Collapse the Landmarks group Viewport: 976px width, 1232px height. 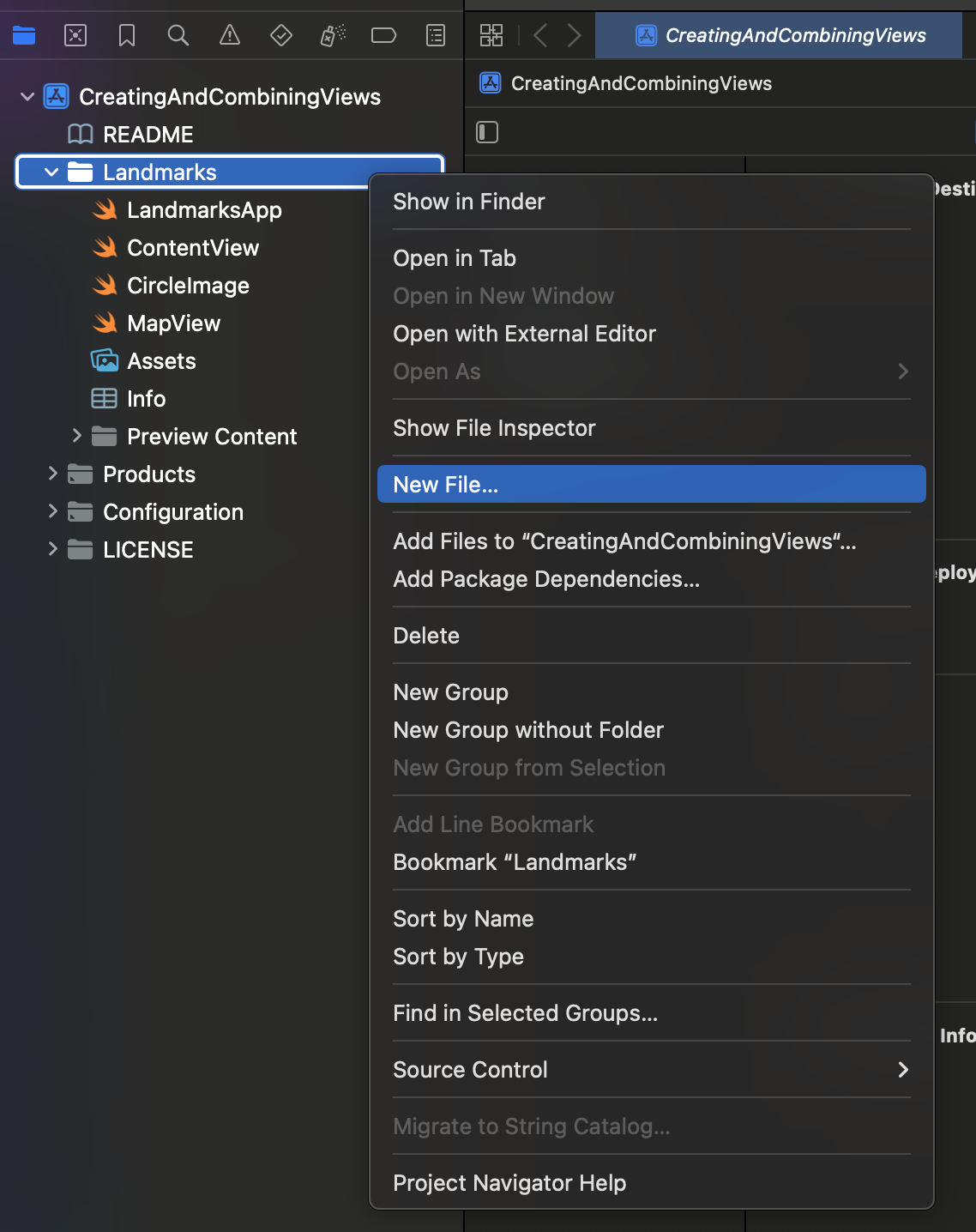pos(51,172)
